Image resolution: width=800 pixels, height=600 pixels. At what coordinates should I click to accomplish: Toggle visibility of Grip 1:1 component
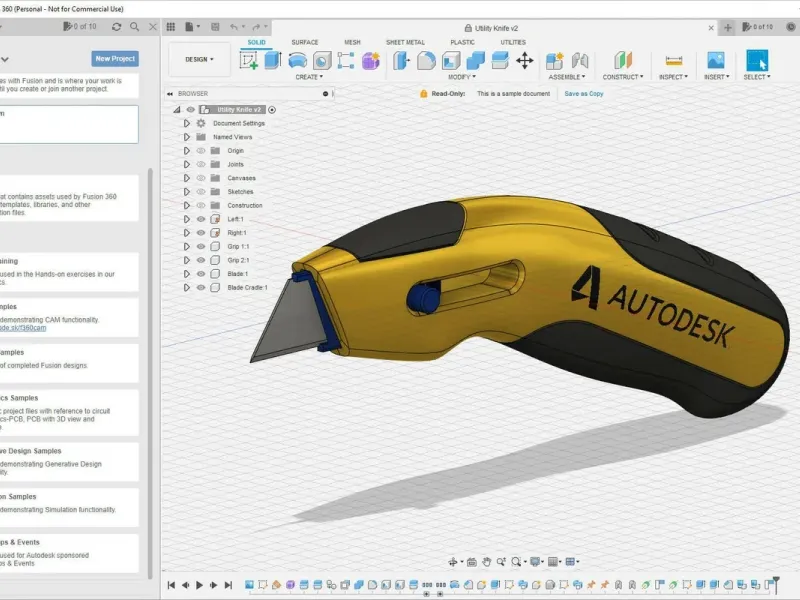tap(201, 246)
